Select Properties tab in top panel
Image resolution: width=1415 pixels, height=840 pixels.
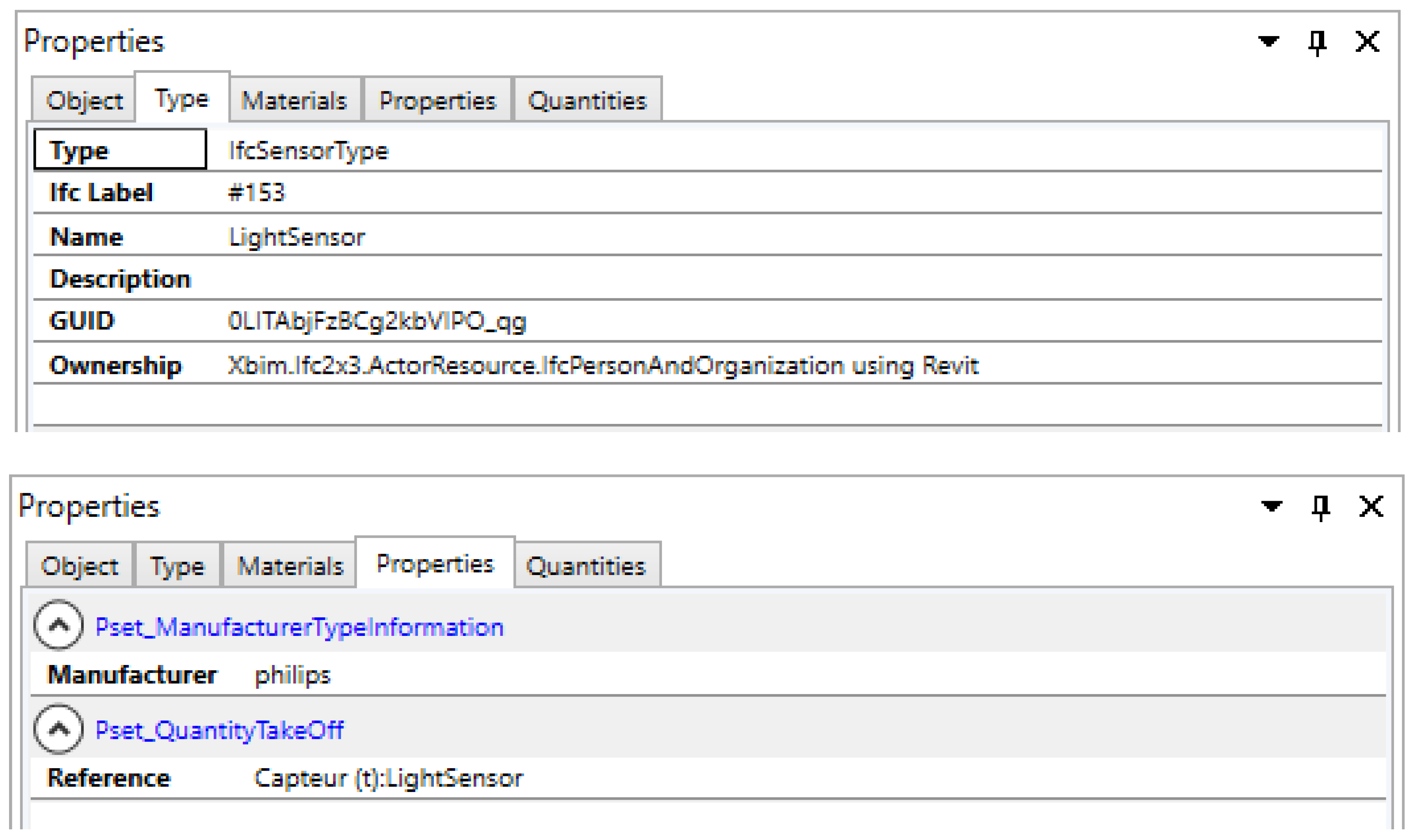click(437, 101)
